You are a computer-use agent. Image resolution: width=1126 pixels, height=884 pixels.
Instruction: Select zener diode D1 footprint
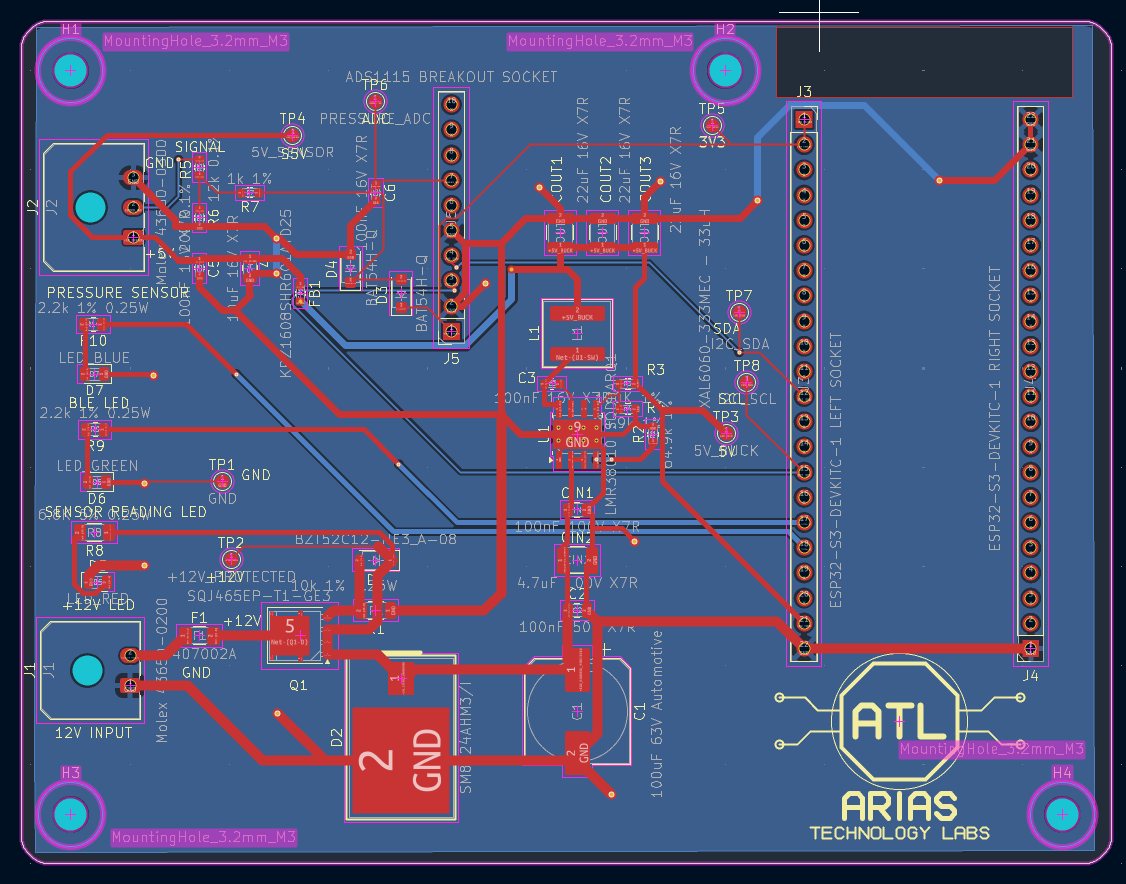tap(375, 559)
